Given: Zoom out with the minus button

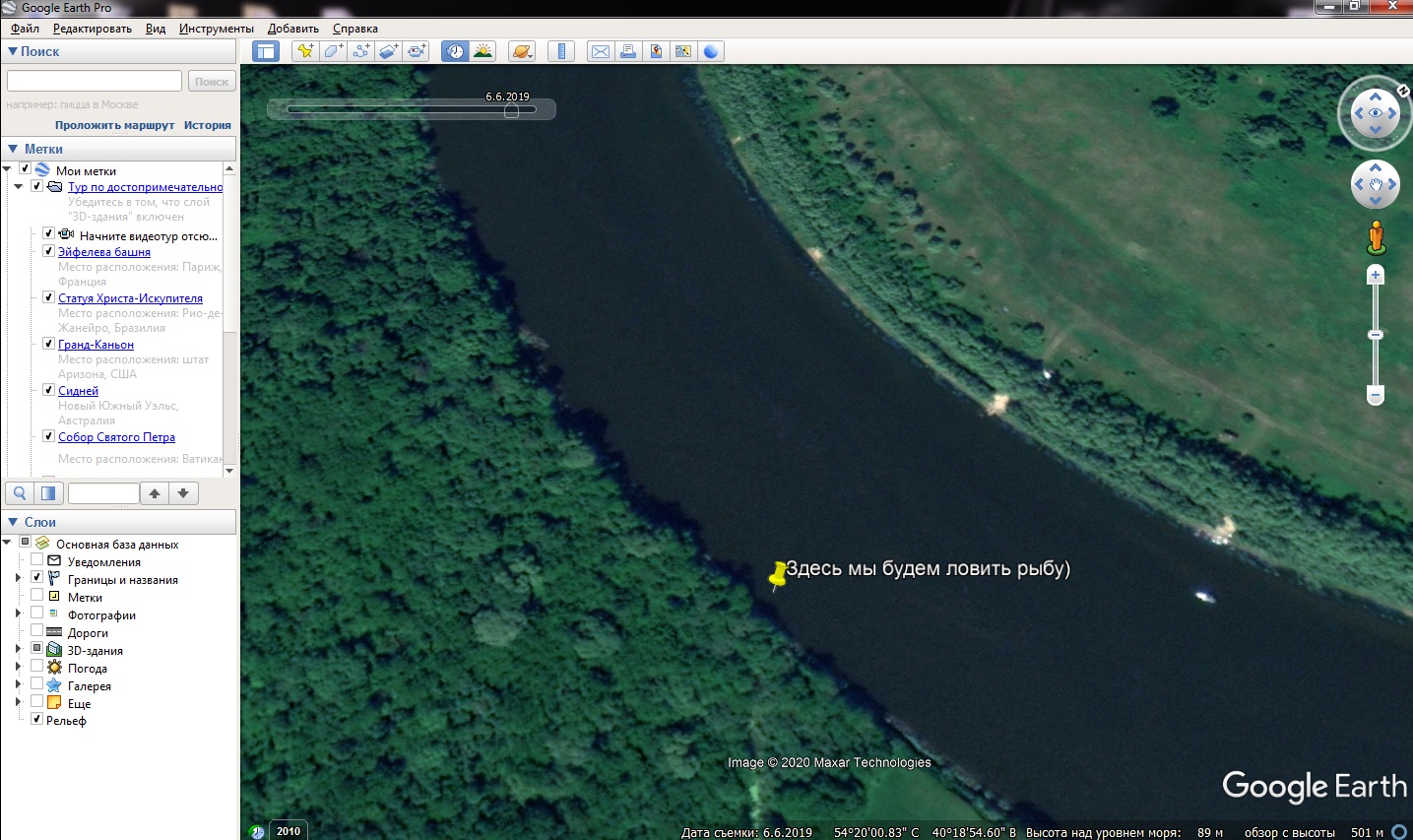Looking at the screenshot, I should tap(1376, 395).
